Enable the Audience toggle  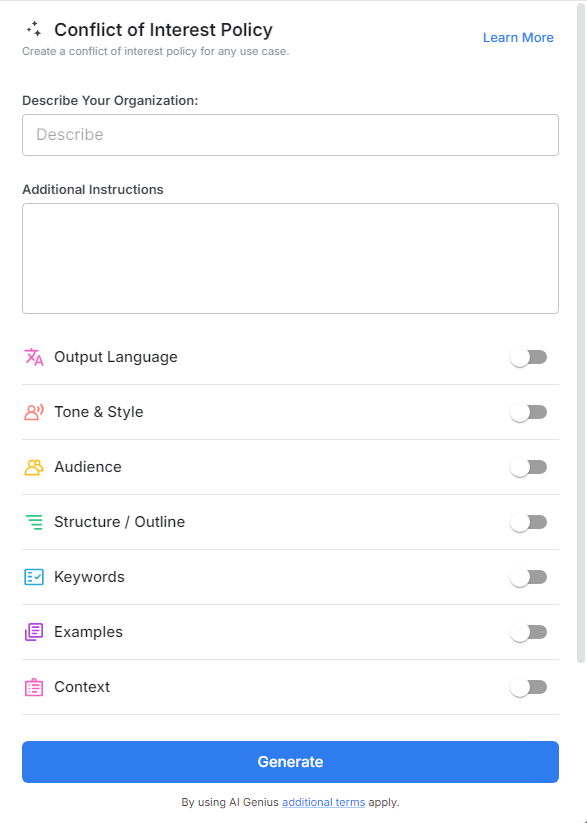pyautogui.click(x=529, y=467)
